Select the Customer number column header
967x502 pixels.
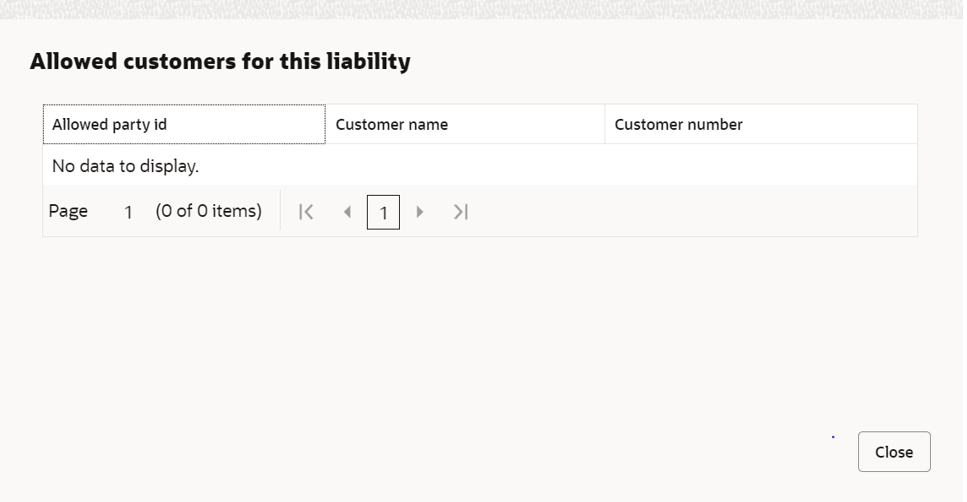pos(761,125)
